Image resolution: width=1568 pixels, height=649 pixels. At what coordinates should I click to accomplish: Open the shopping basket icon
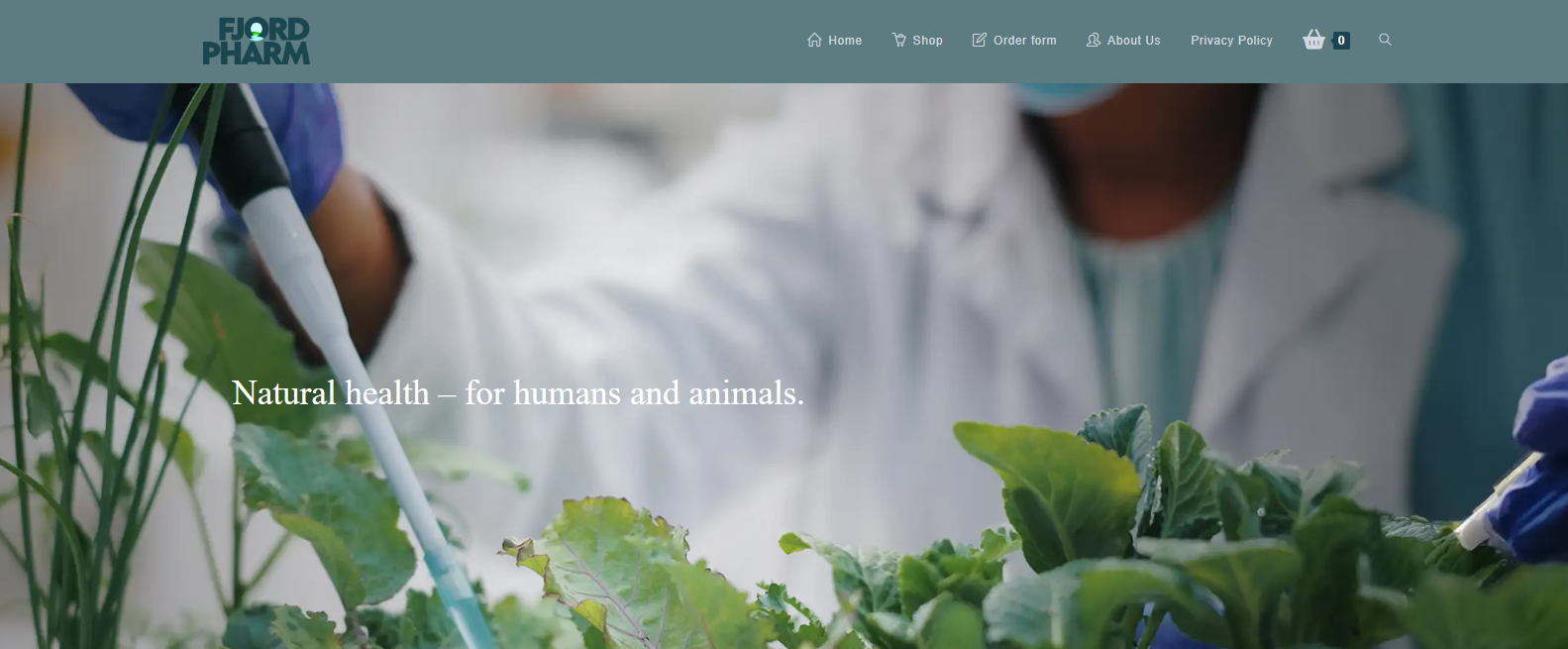[1314, 40]
